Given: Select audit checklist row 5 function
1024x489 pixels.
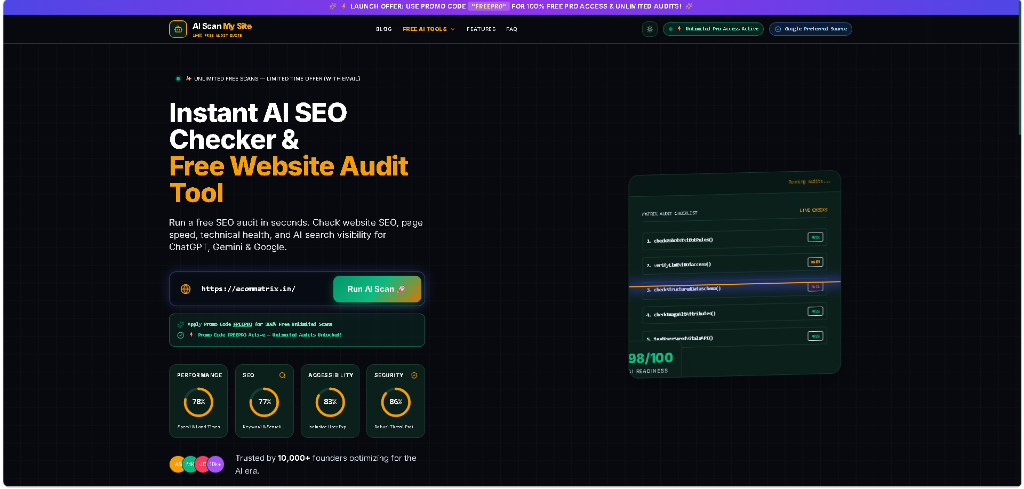Looking at the screenshot, I should coord(679,338).
